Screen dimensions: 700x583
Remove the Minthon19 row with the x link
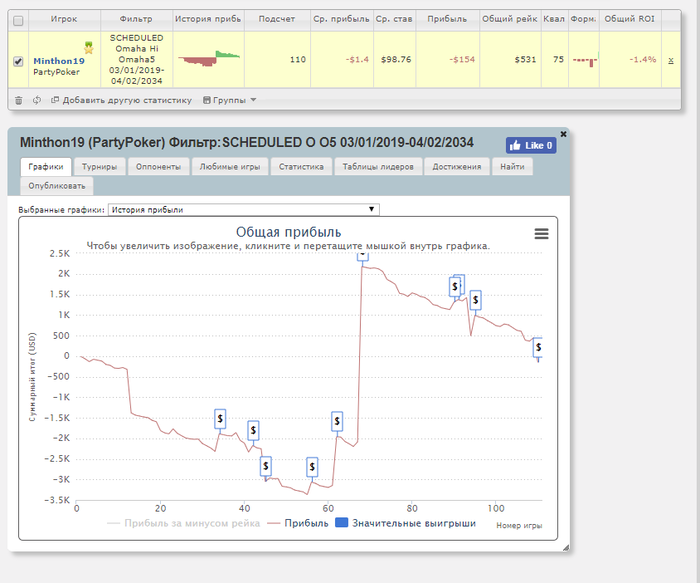click(x=671, y=60)
